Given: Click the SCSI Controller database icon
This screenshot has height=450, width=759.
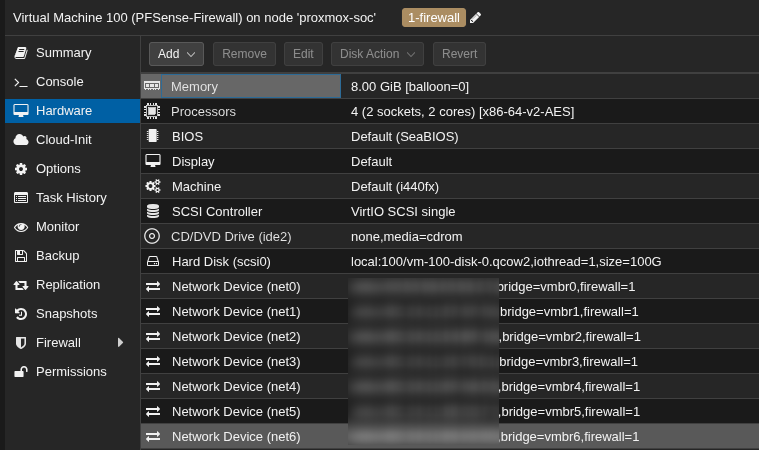Looking at the screenshot, I should 152,211.
